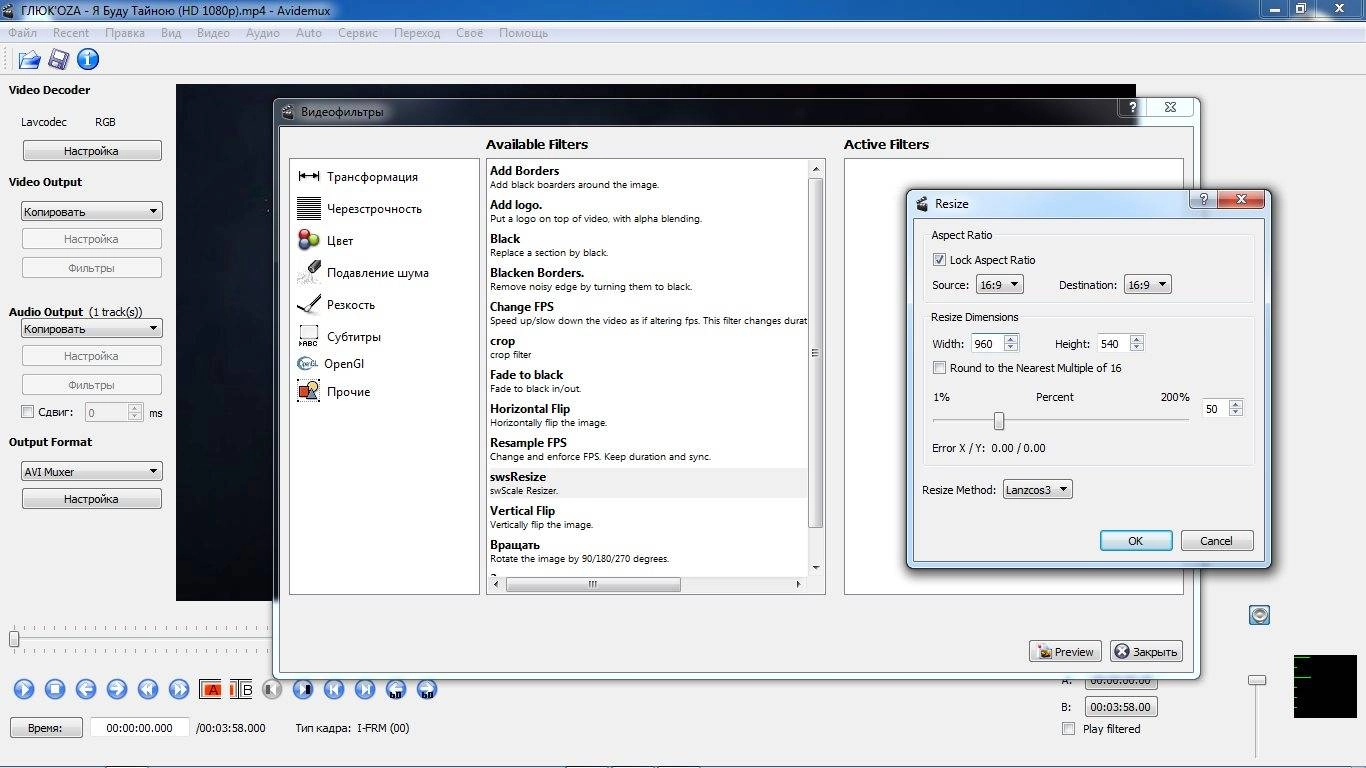Open the video Information icon
Screen dimensions: 1366x768
pos(88,60)
